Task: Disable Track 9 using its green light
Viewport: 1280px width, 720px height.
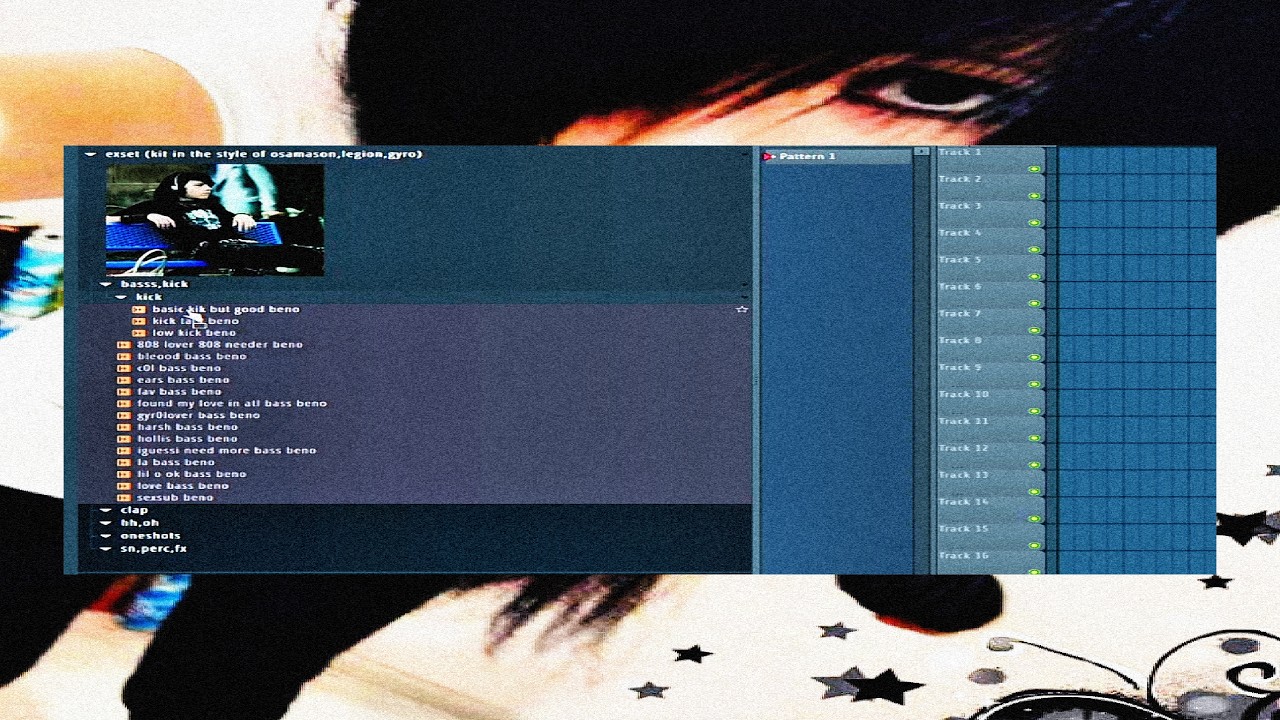Action: (1034, 384)
